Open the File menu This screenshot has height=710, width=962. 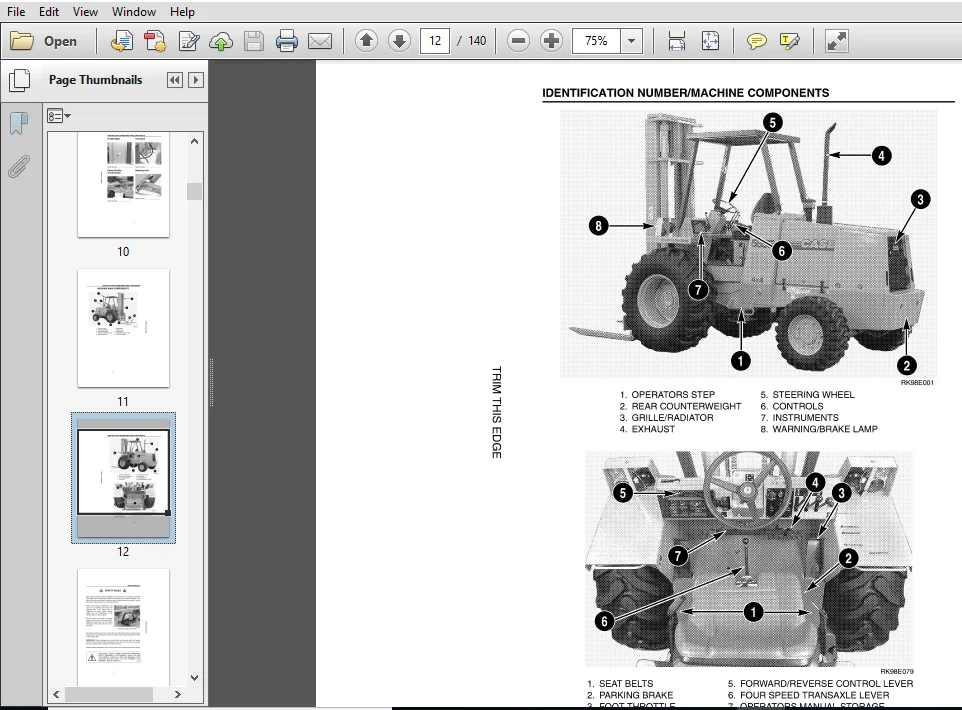coord(16,12)
